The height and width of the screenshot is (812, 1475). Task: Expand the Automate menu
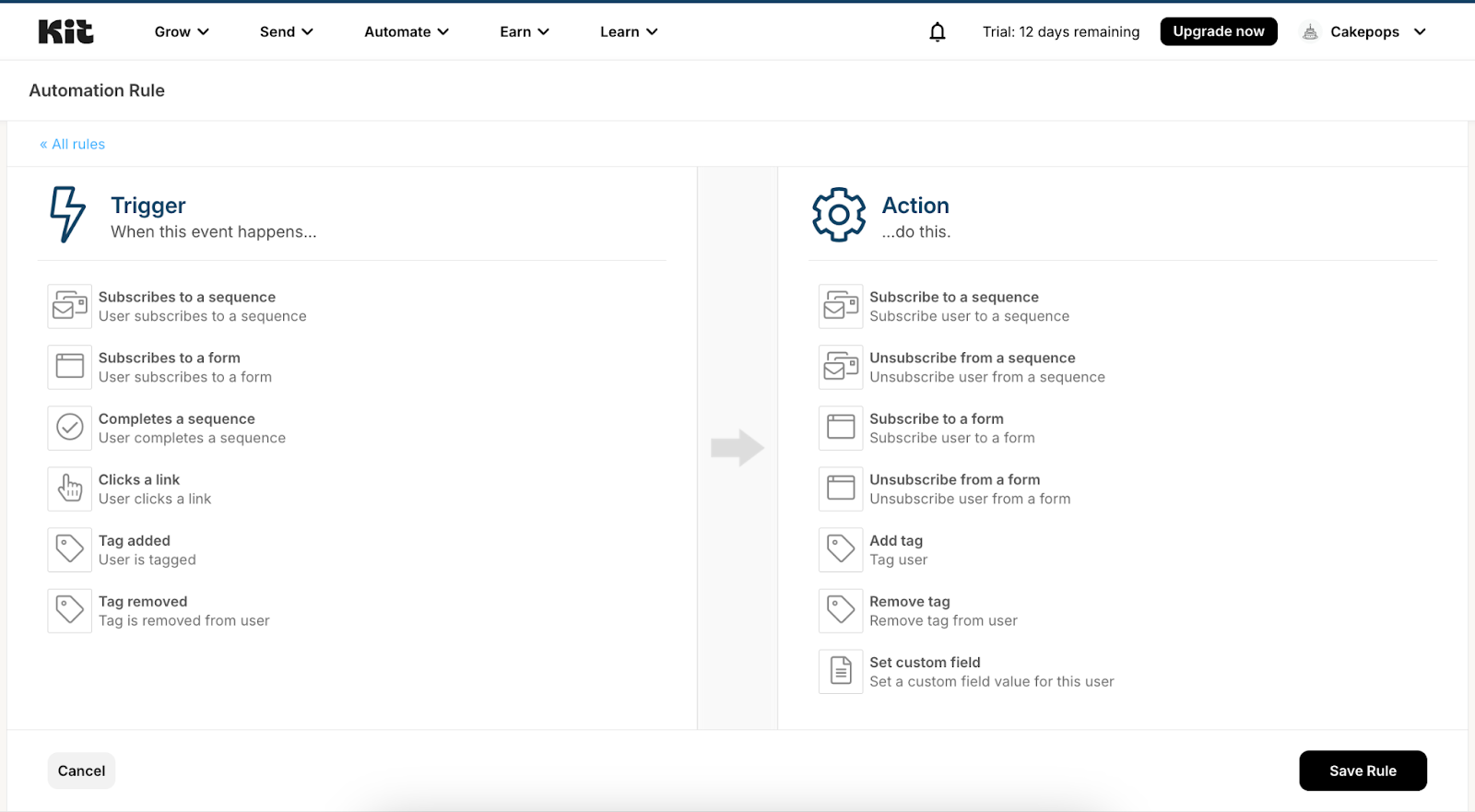(407, 32)
